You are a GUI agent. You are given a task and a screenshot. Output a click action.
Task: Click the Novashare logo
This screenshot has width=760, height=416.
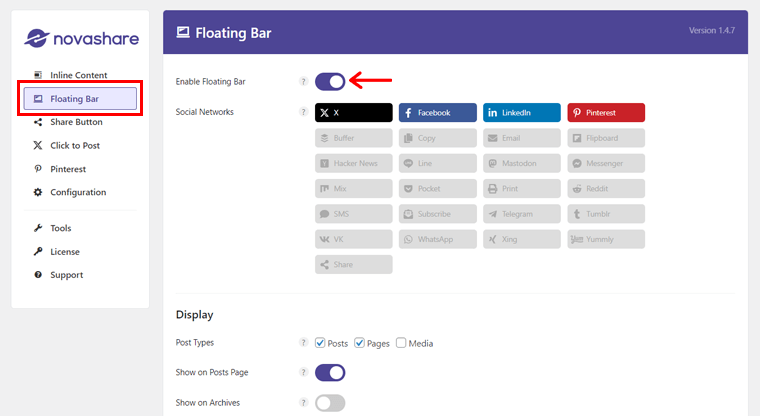pos(81,38)
